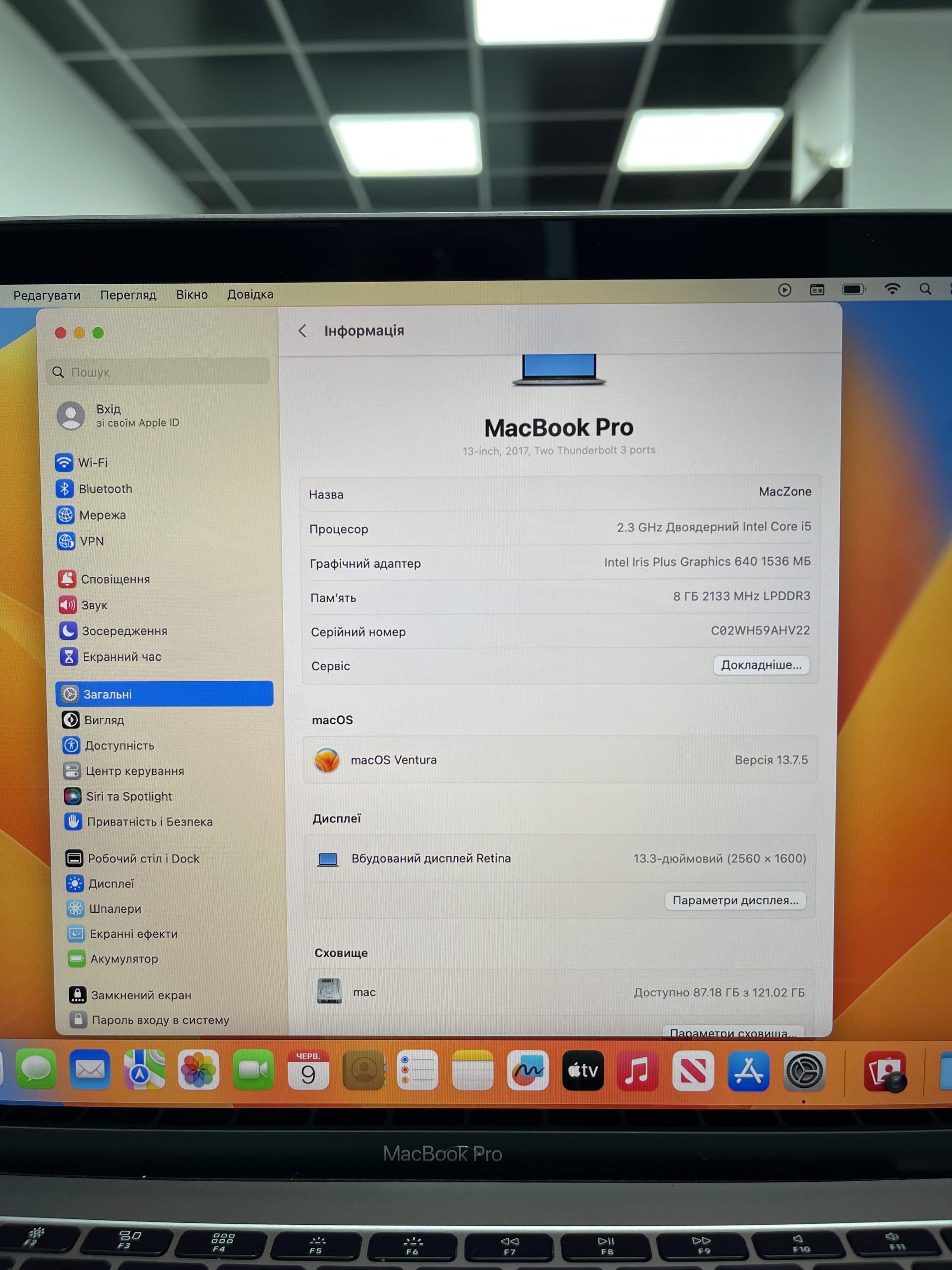
Task: Open Дисплеї displays settings in sidebar
Action: [101, 883]
